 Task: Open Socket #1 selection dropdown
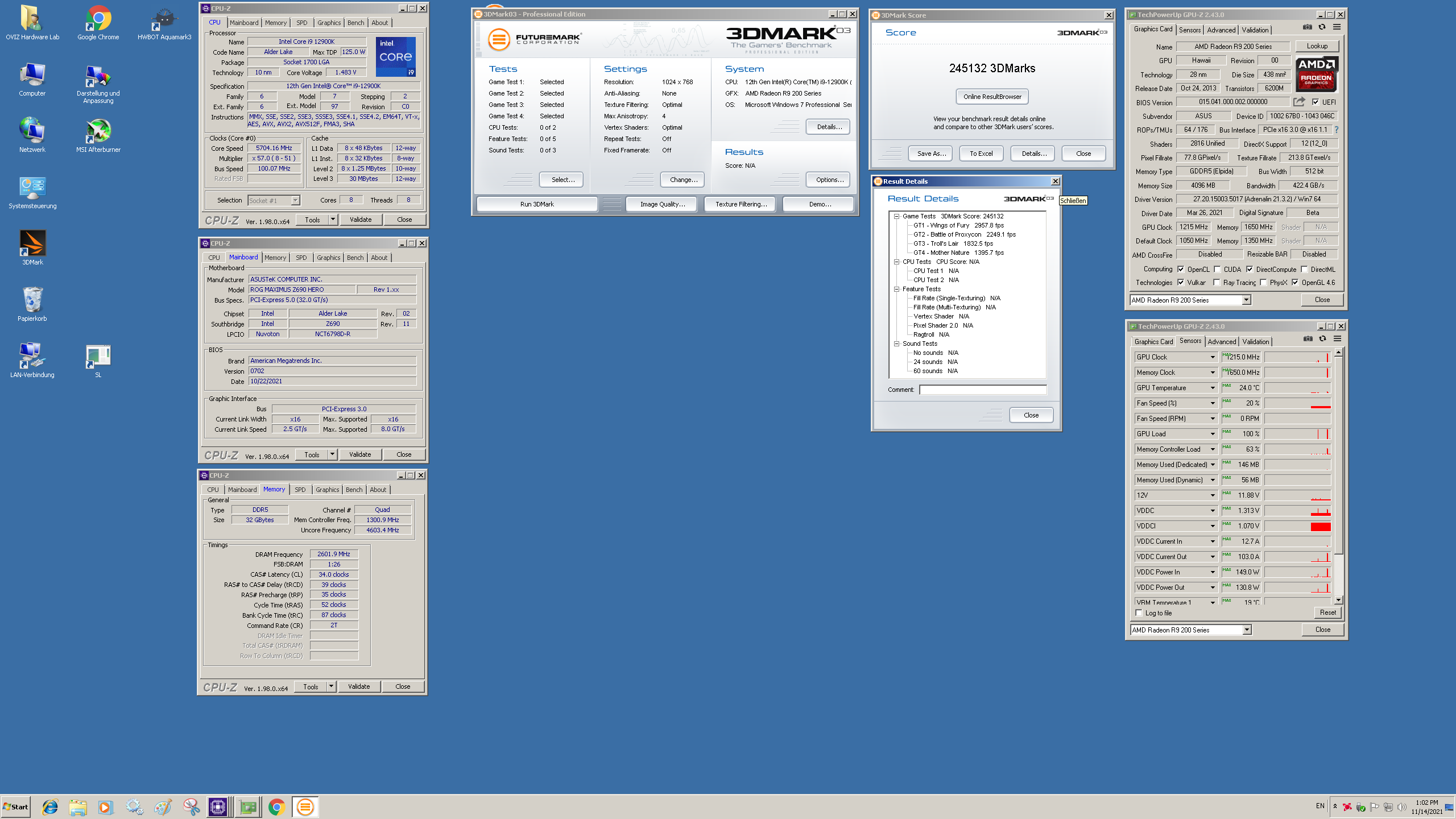click(x=295, y=200)
